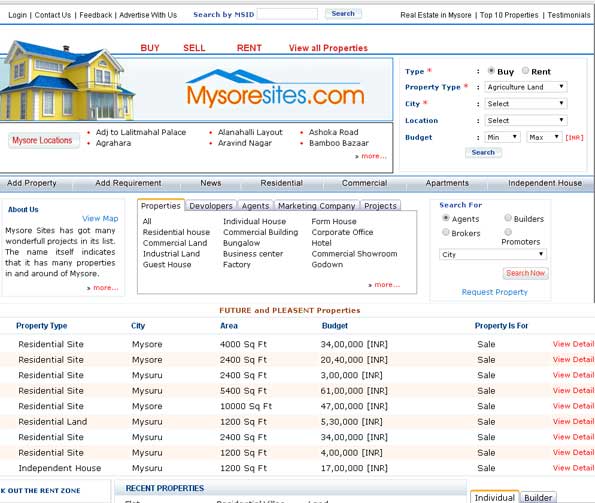Open Residential in navigation bar
Viewport: 595px width, 503px height.
[x=282, y=183]
